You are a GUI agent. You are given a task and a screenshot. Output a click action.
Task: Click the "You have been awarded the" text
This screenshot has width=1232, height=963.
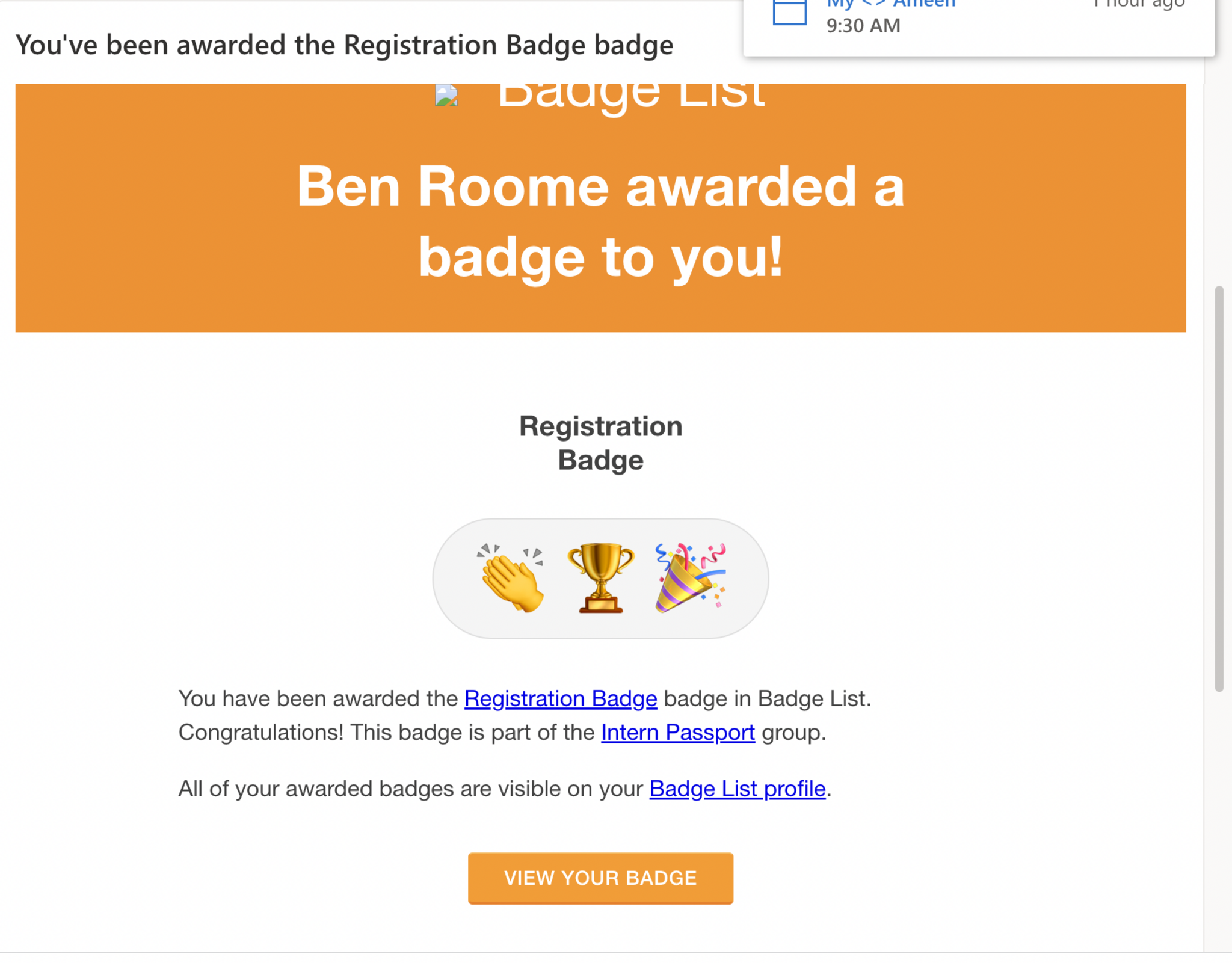[318, 698]
